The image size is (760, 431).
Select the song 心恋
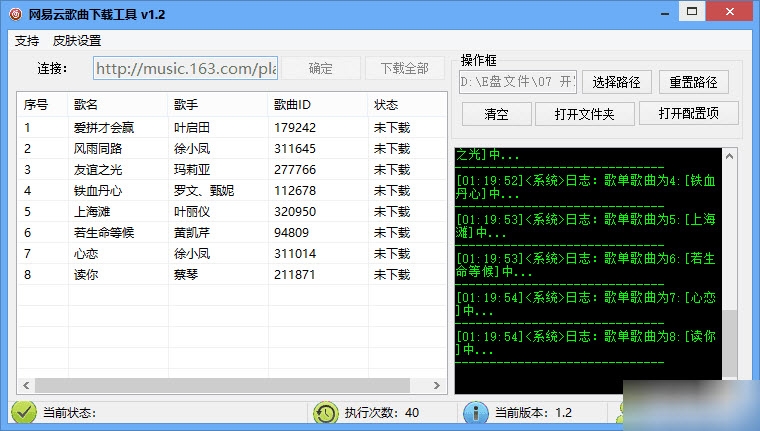(86, 254)
